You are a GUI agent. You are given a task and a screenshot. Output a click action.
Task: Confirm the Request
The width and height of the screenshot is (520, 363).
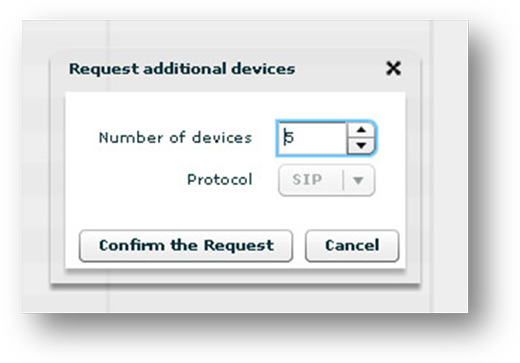coord(186,246)
